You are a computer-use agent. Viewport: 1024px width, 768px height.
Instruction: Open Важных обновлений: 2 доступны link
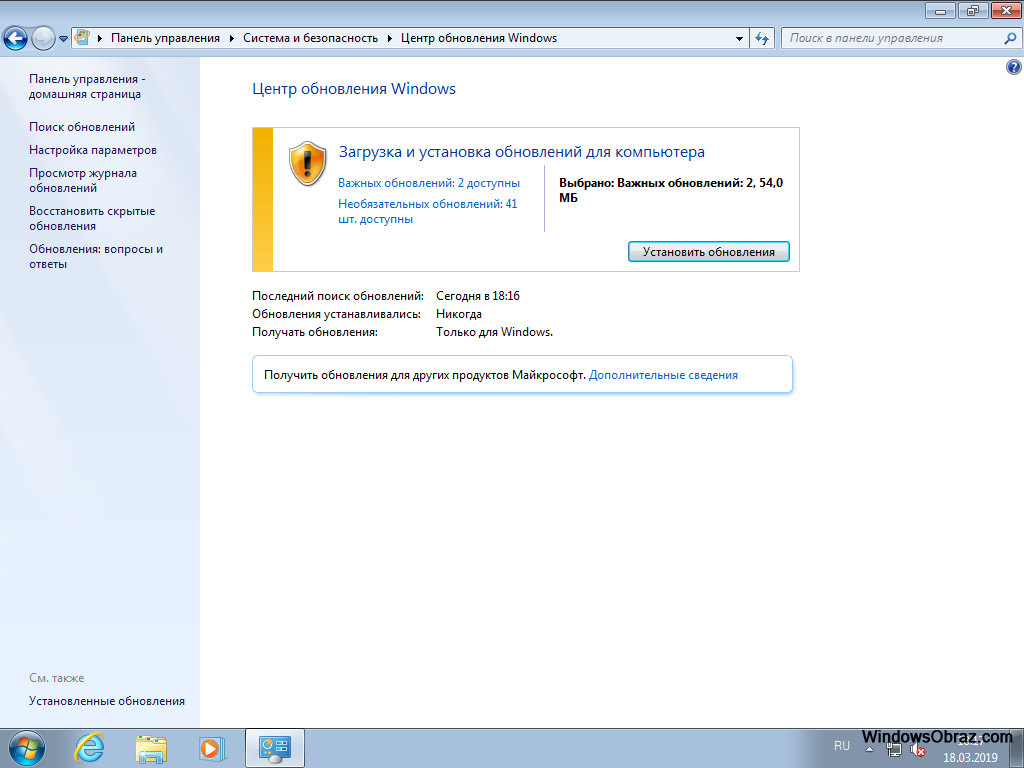tap(429, 183)
